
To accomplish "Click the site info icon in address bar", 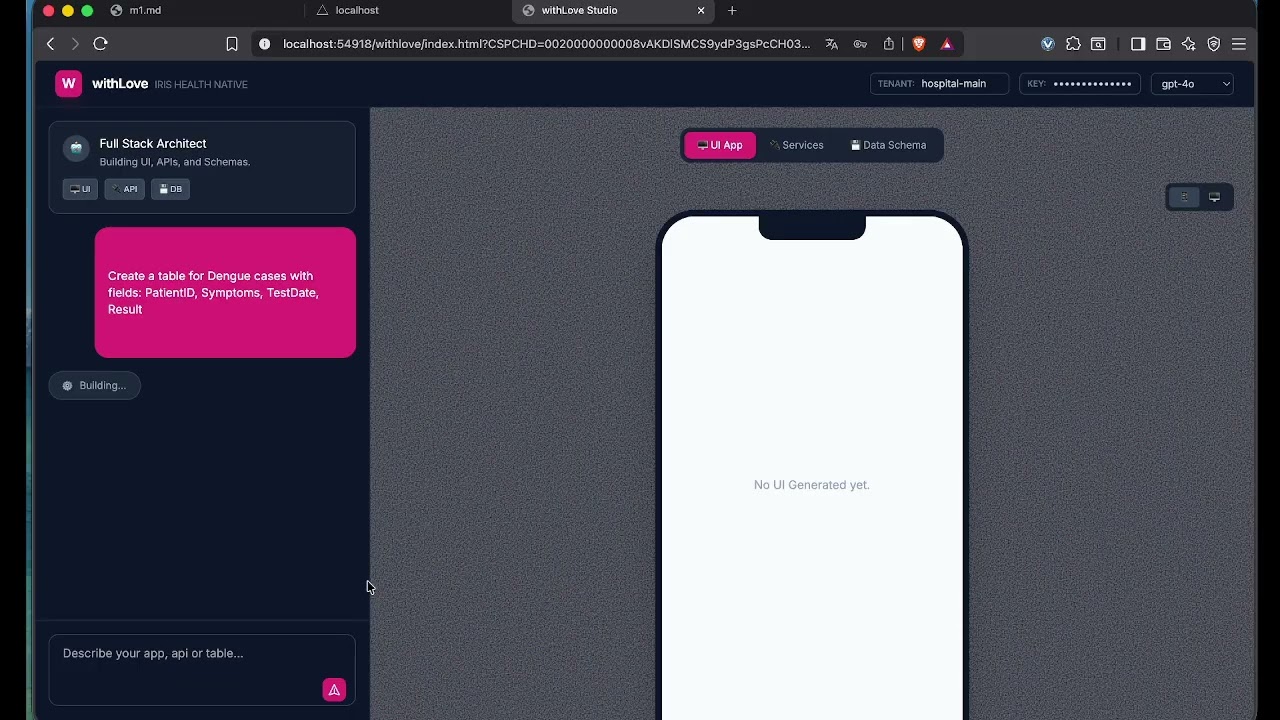I will click(264, 44).
